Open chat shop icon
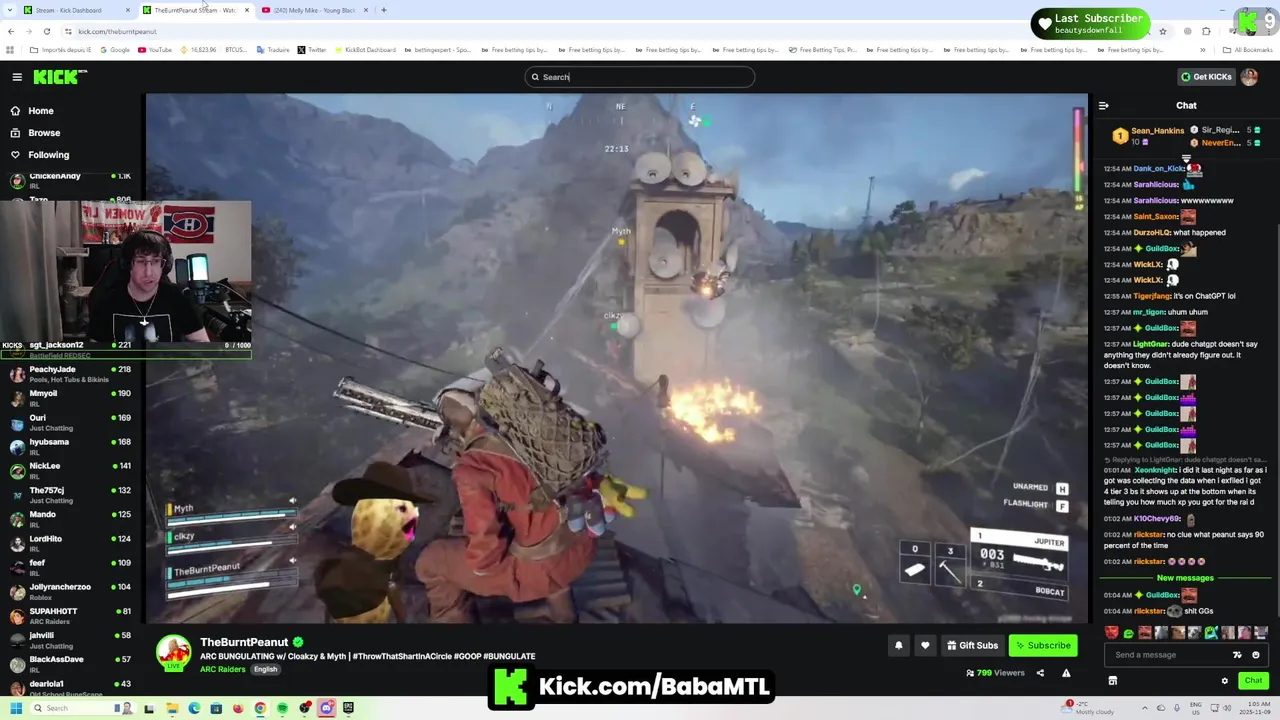Viewport: 1280px width, 720px height. coord(1112,680)
